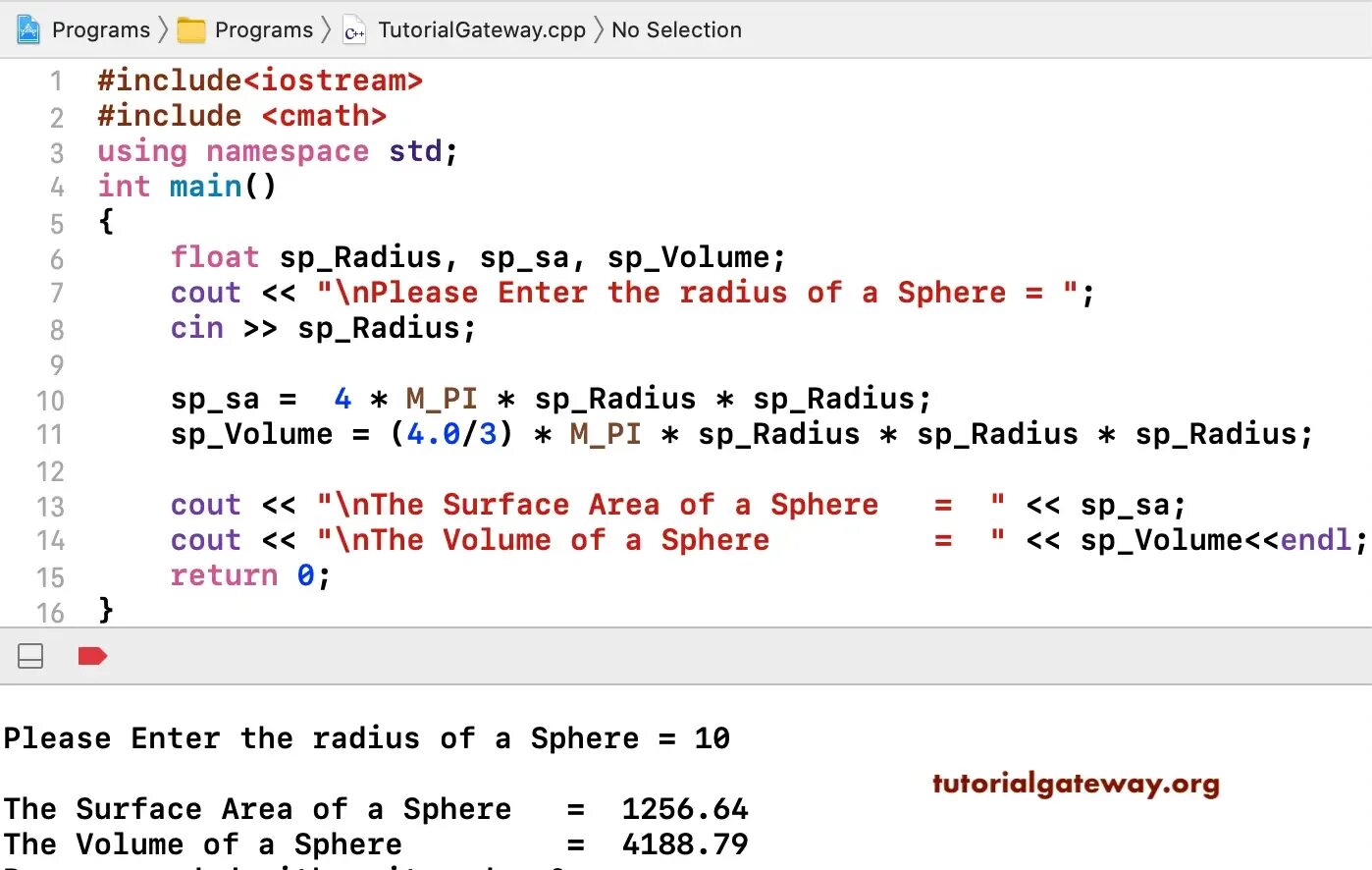Click the C++ file icon in breadcrumb

pyautogui.click(x=354, y=31)
